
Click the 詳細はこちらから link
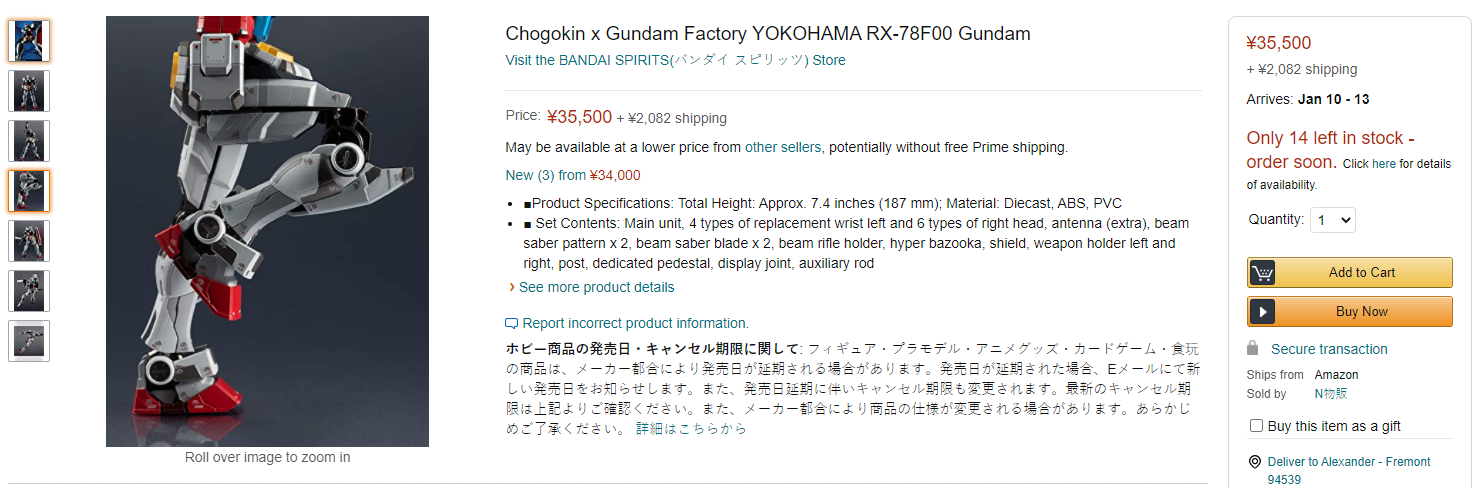click(x=691, y=429)
